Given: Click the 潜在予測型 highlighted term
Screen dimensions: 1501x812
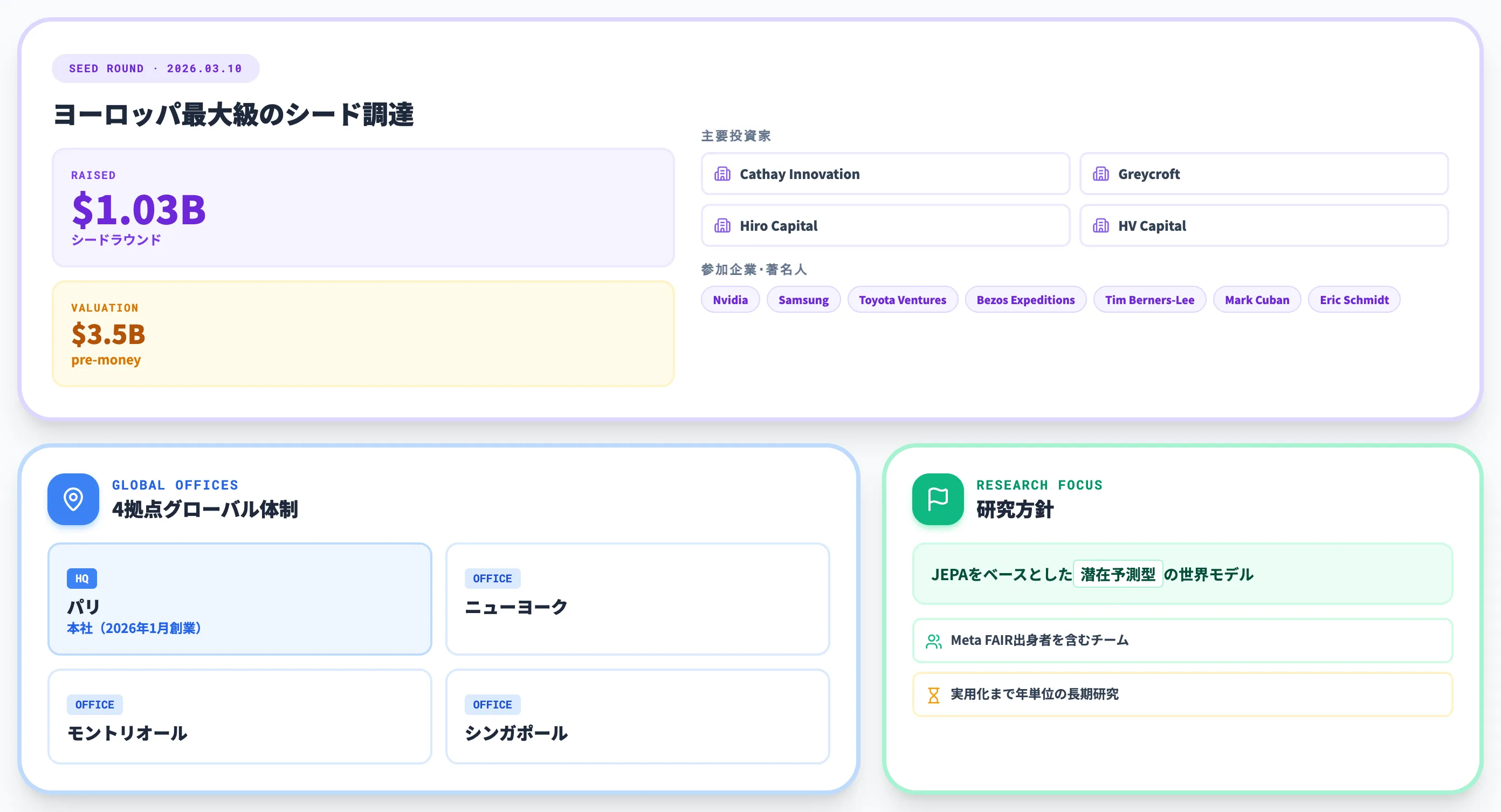Looking at the screenshot, I should click(1118, 574).
